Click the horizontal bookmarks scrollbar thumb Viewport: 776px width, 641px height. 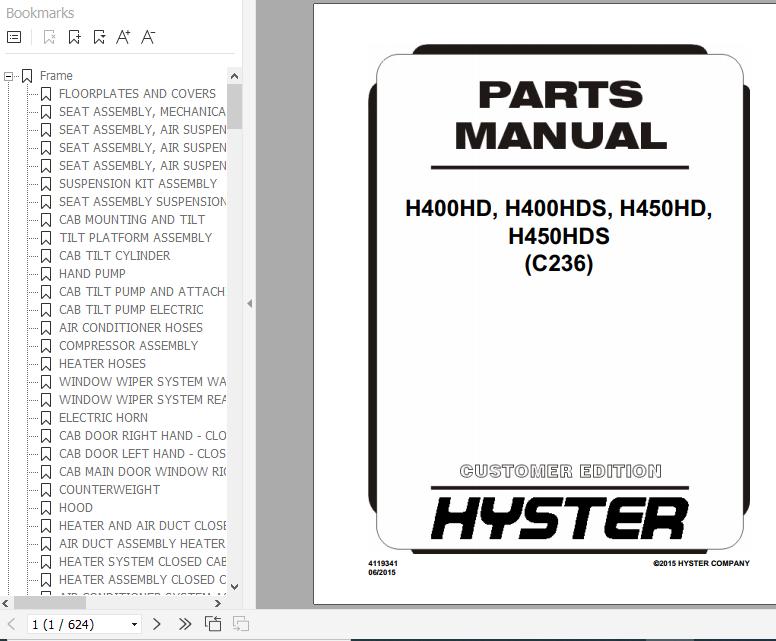tap(49, 603)
